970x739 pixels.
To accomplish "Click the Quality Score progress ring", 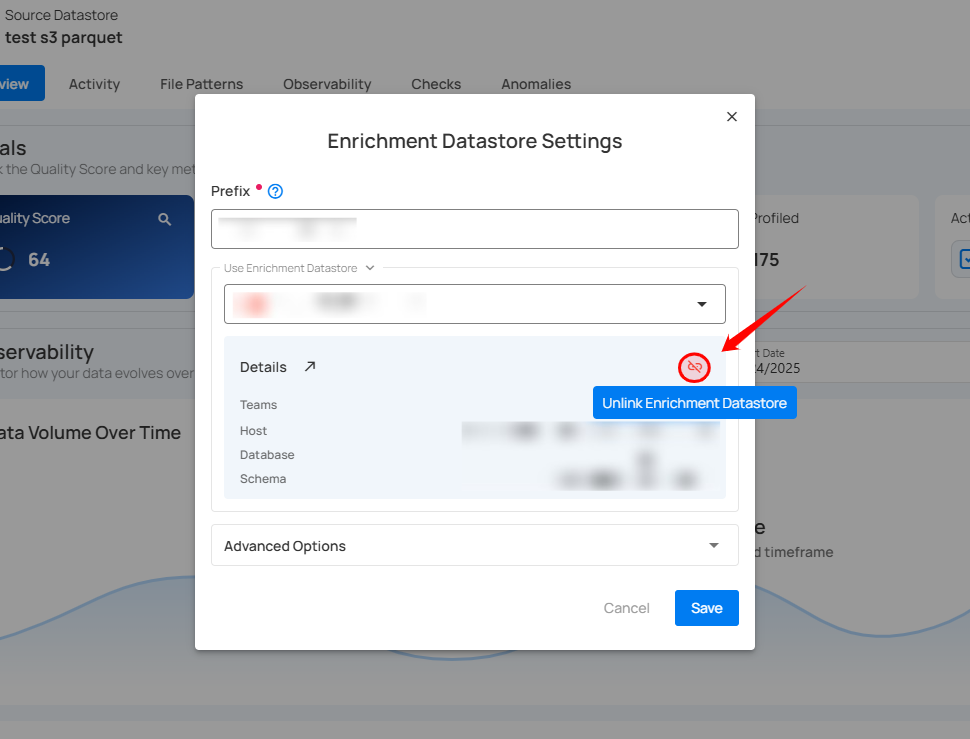I will tap(5, 260).
